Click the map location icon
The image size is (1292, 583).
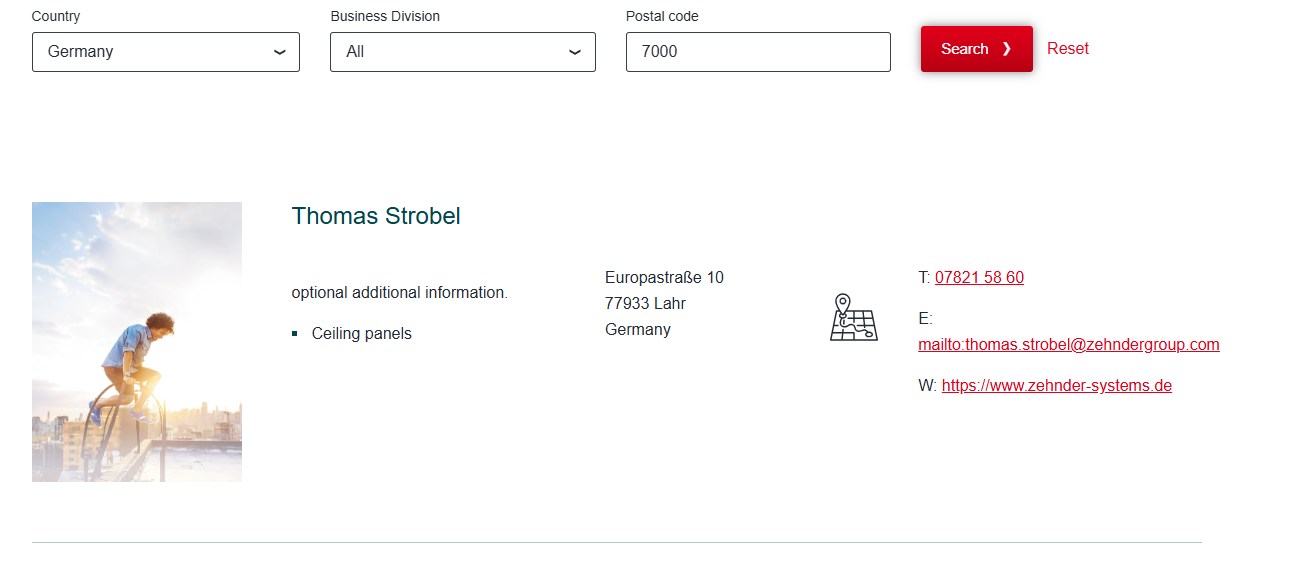coord(853,317)
